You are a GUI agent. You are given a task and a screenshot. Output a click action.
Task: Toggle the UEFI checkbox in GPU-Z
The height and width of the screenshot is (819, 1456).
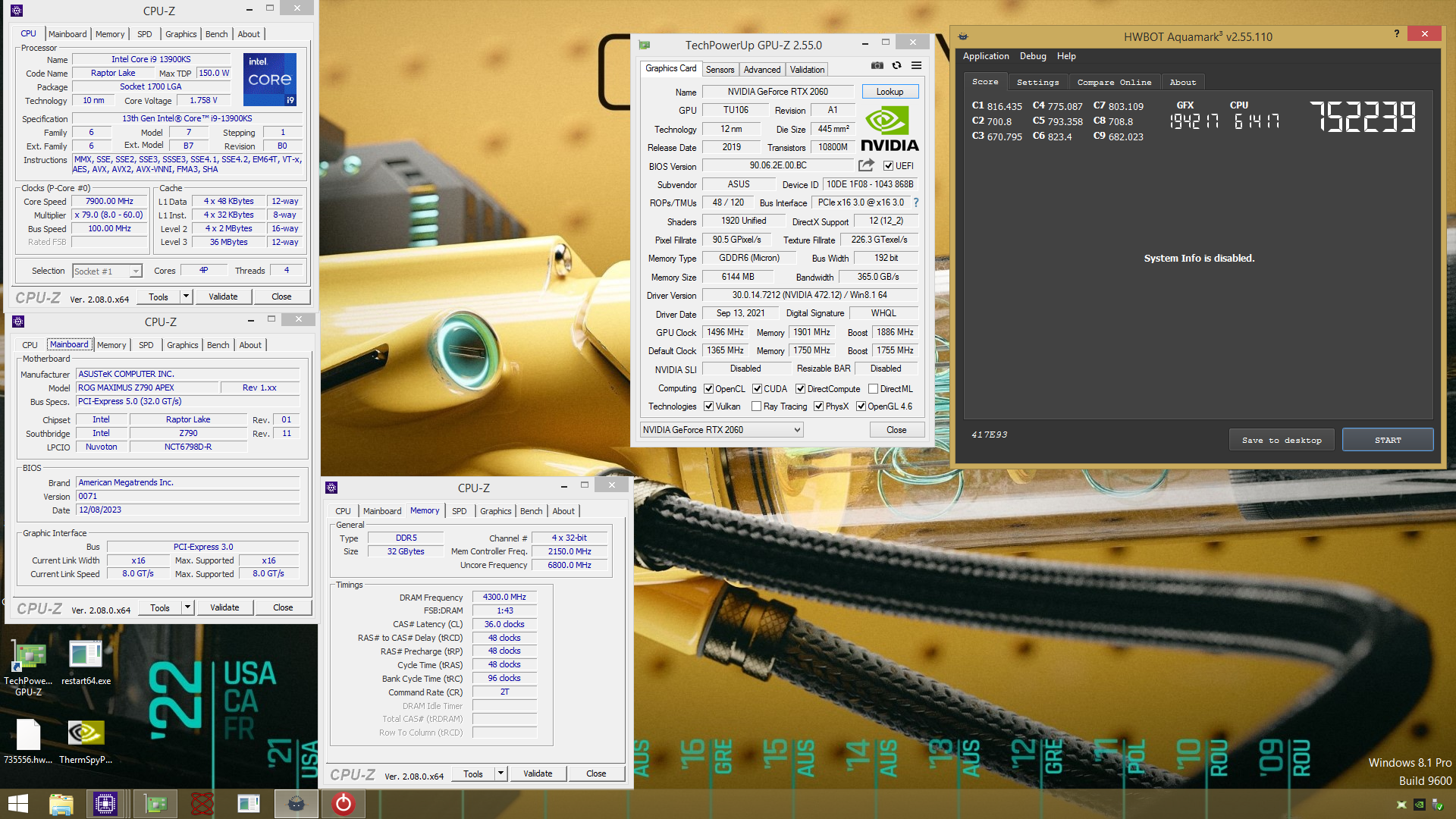click(x=888, y=165)
